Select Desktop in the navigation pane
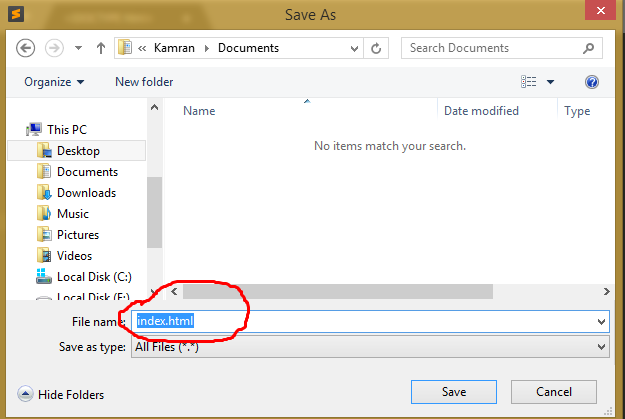The height and width of the screenshot is (419, 625). coord(78,151)
